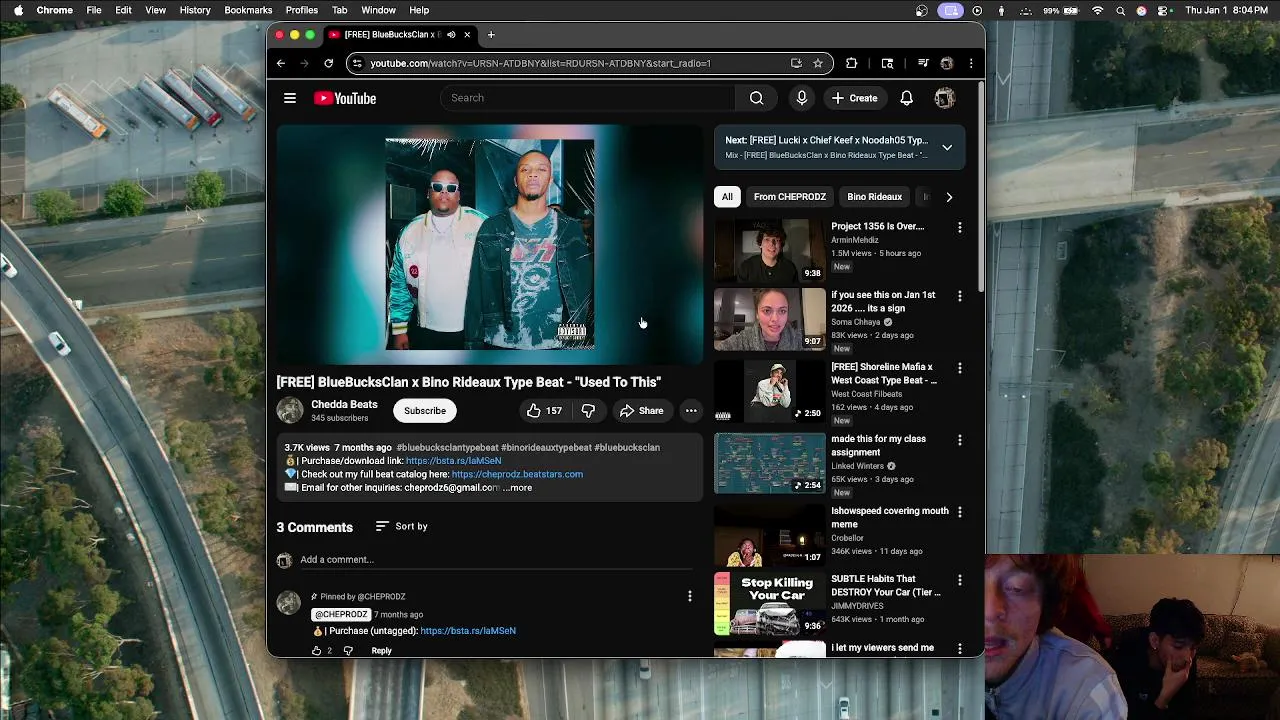Screen dimensions: 1280x720
Task: Open Spotlight search in the menu bar
Action: pos(1120,10)
